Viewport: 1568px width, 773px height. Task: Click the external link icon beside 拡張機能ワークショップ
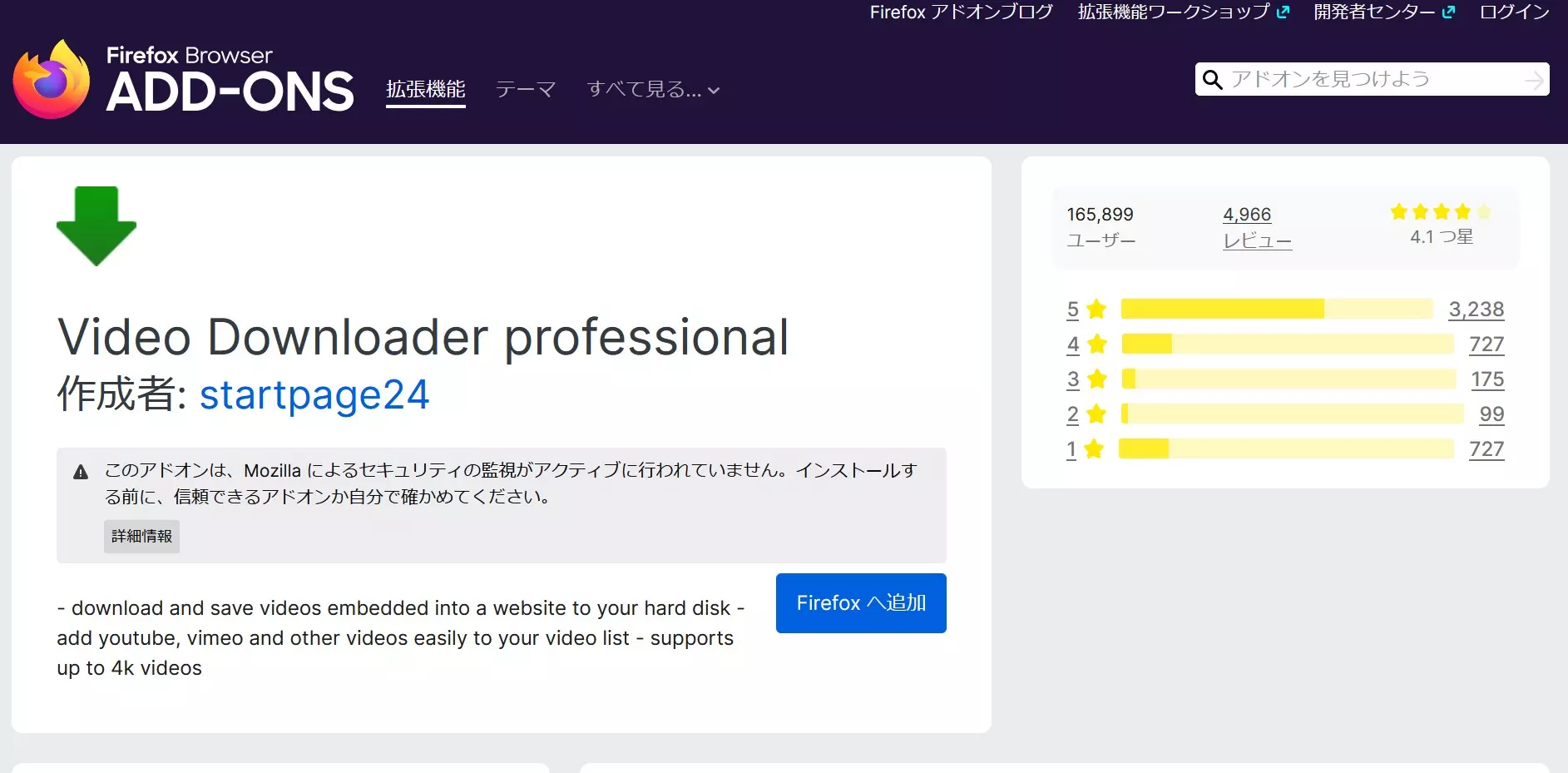click(1283, 12)
